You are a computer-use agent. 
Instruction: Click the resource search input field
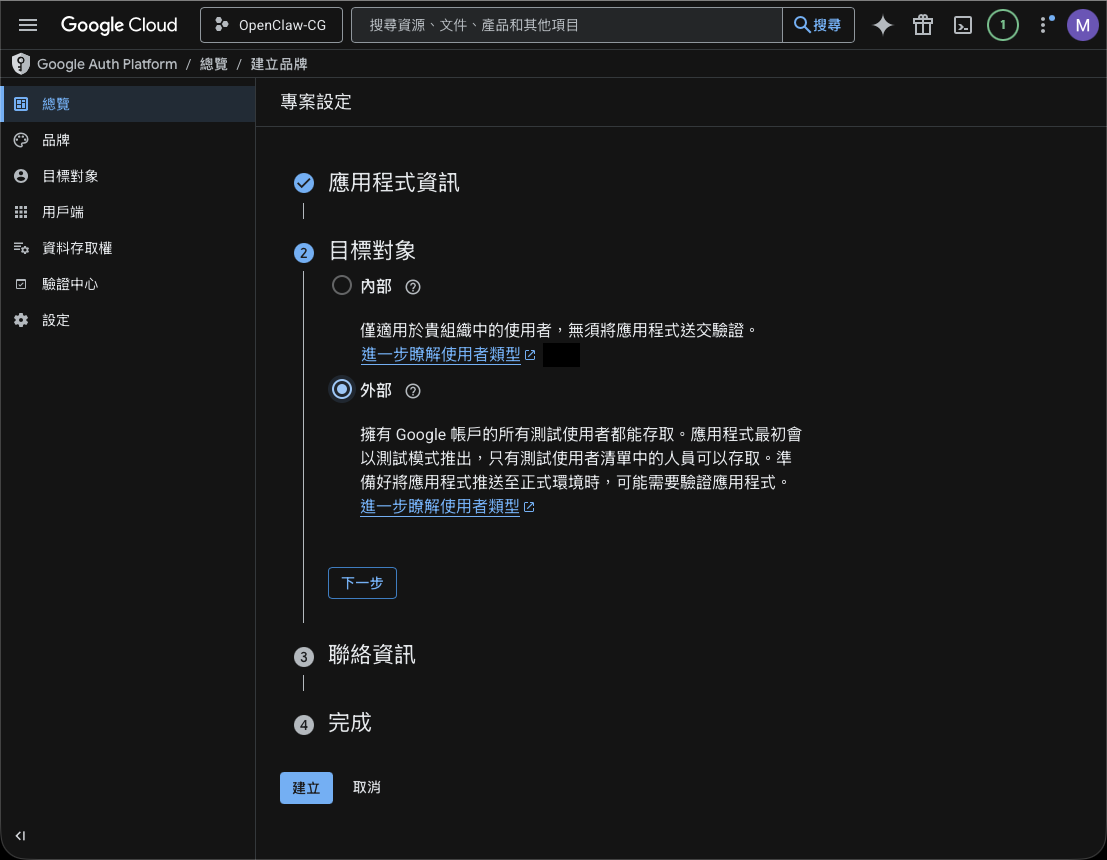[x=566, y=25]
